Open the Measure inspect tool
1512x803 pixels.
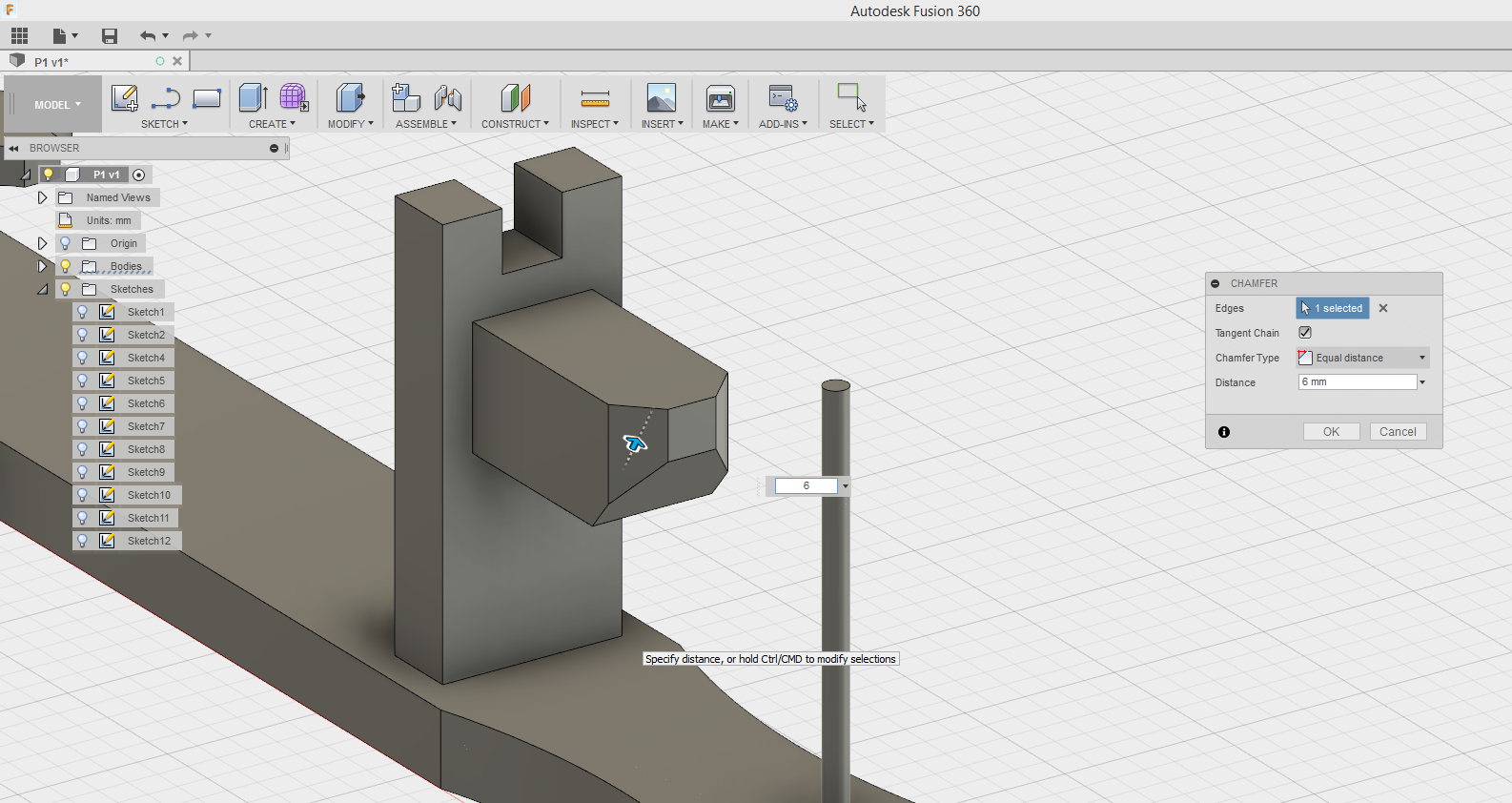[x=595, y=98]
